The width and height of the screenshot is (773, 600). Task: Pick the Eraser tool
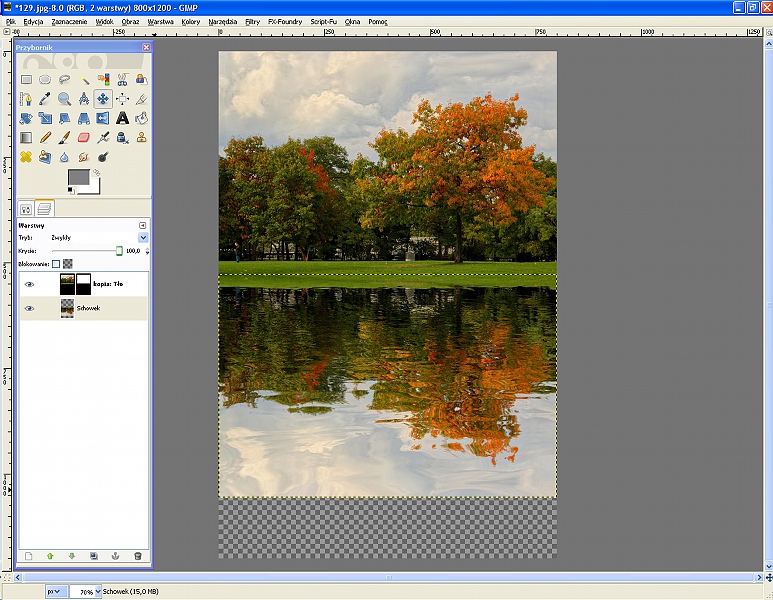click(83, 137)
